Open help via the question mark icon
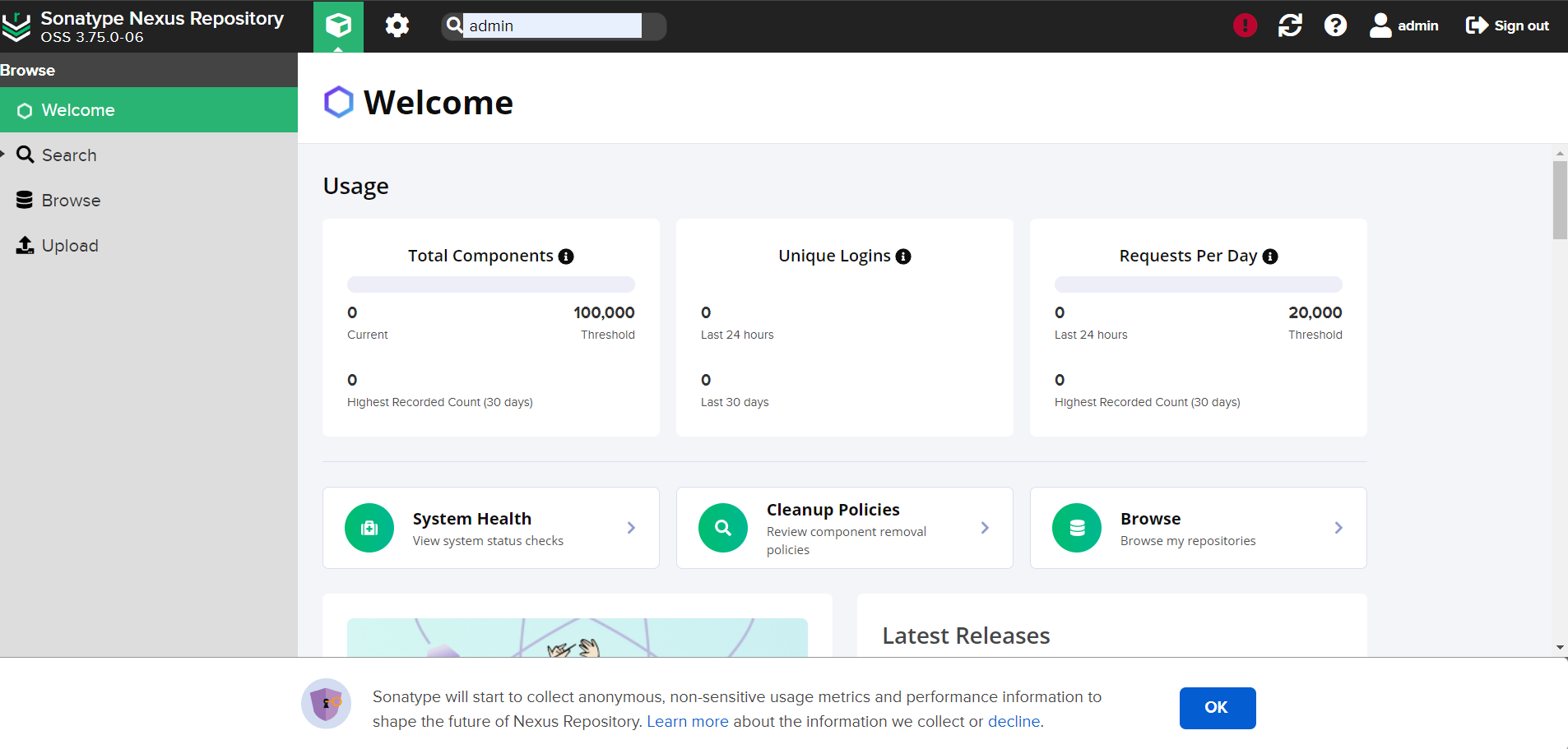 click(x=1334, y=25)
